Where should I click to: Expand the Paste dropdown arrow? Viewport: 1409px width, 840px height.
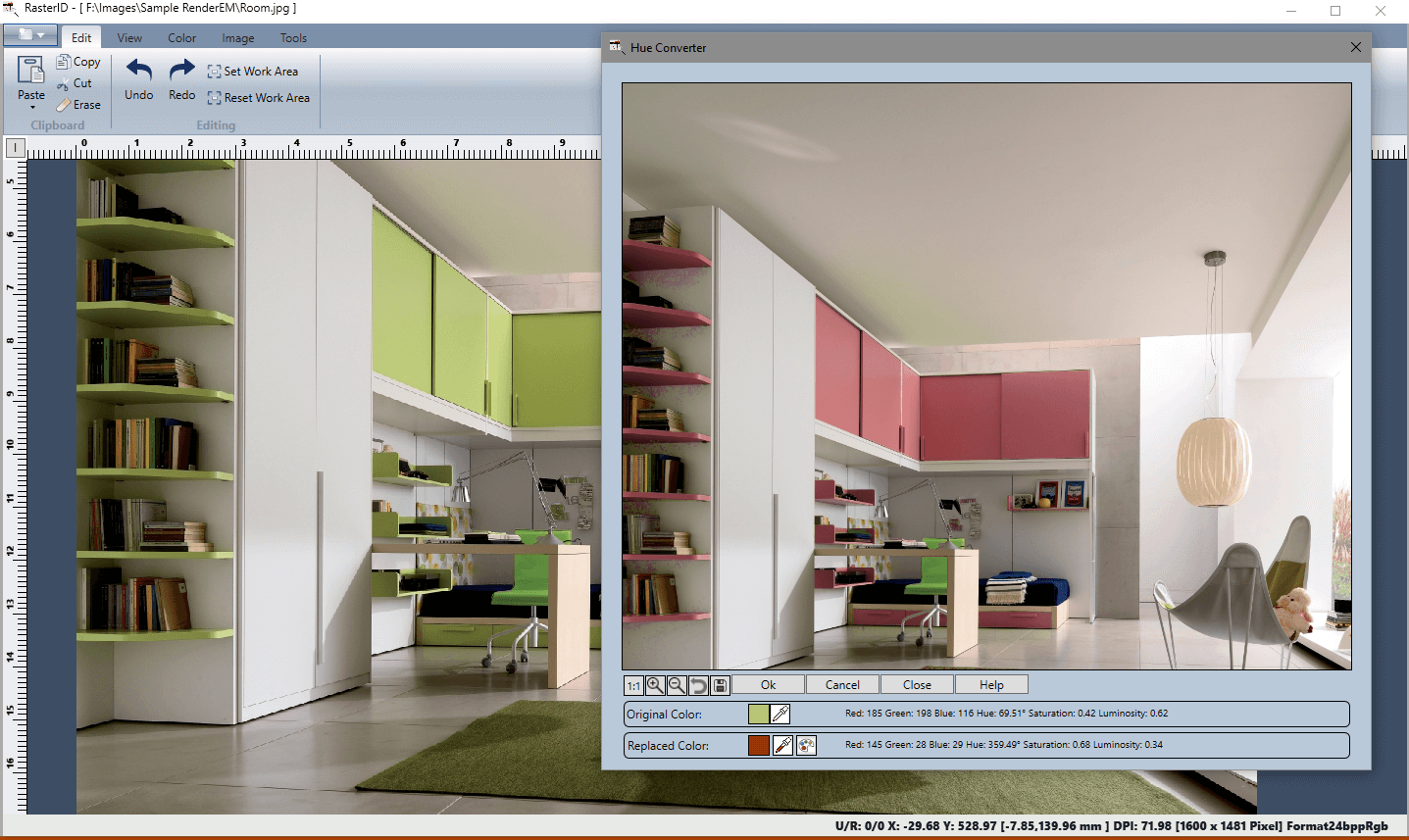coord(31,108)
